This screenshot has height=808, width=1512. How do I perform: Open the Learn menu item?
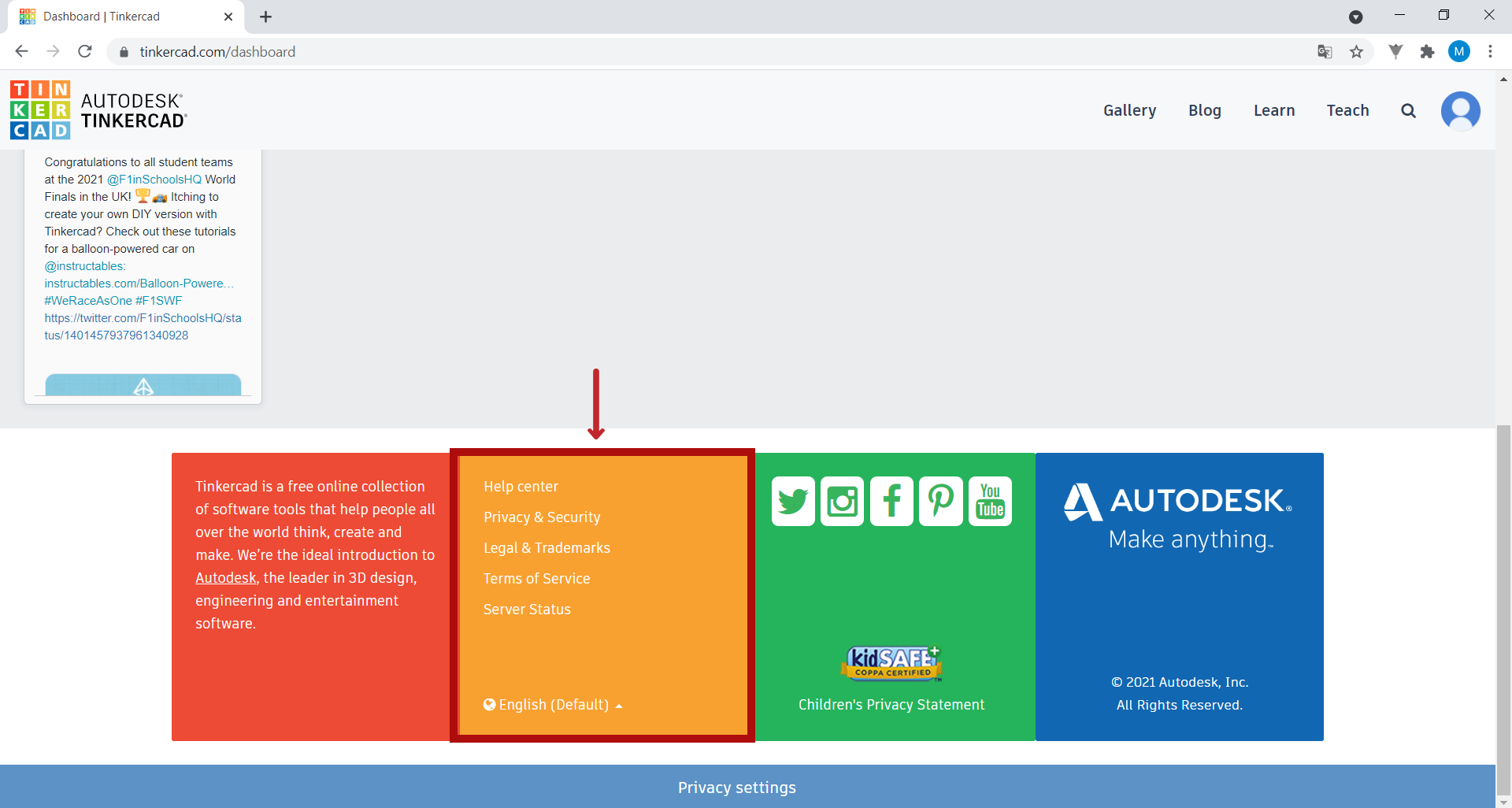point(1273,111)
